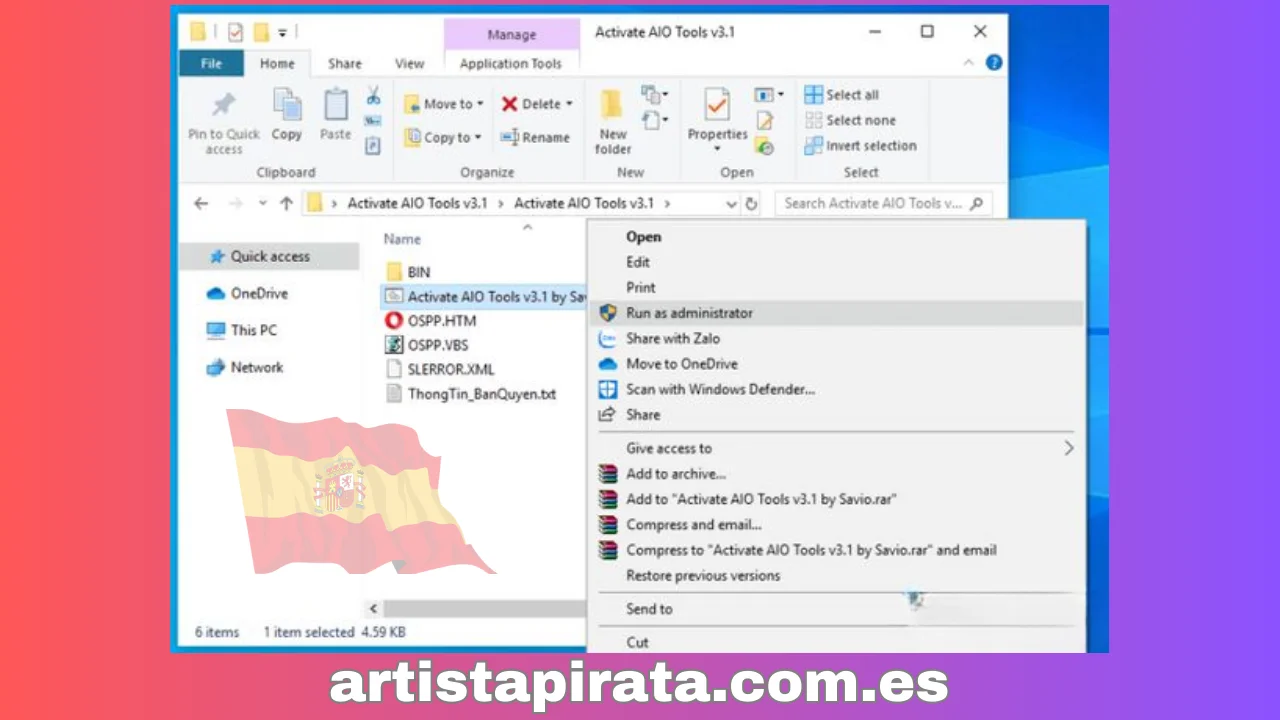
Task: Click the Back navigation arrow
Action: pyautogui.click(x=201, y=203)
